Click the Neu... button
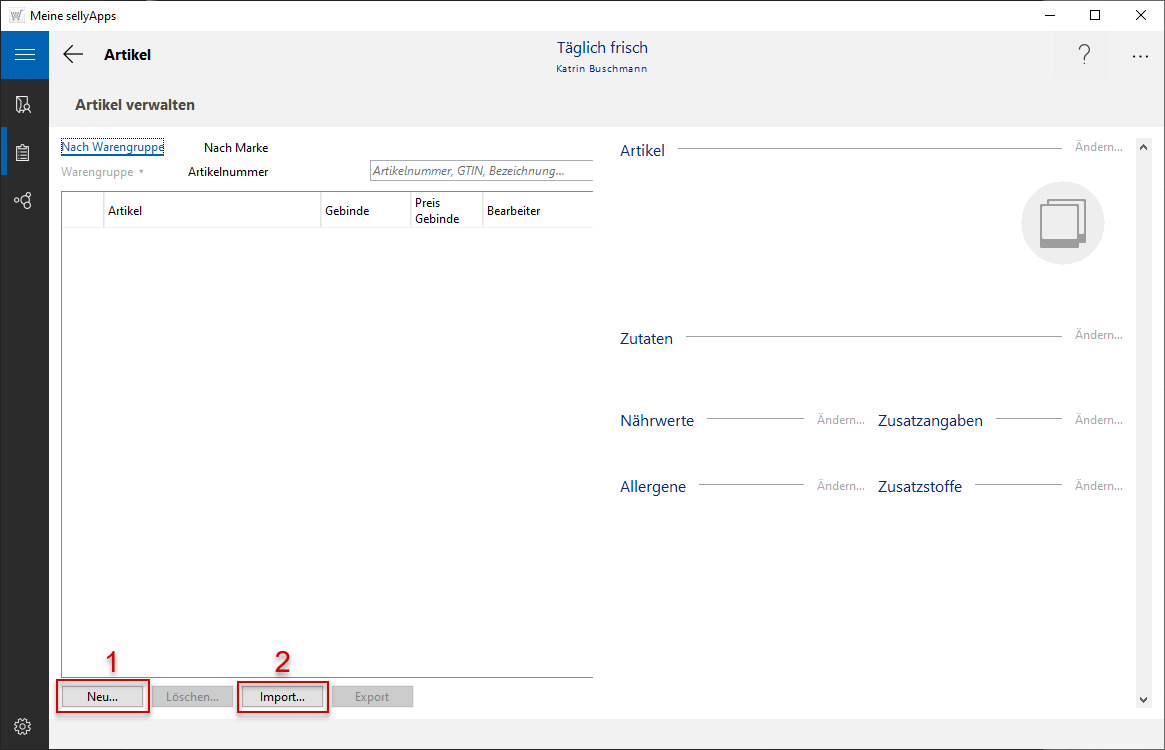Screen dimensions: 1165x750 pos(102,697)
